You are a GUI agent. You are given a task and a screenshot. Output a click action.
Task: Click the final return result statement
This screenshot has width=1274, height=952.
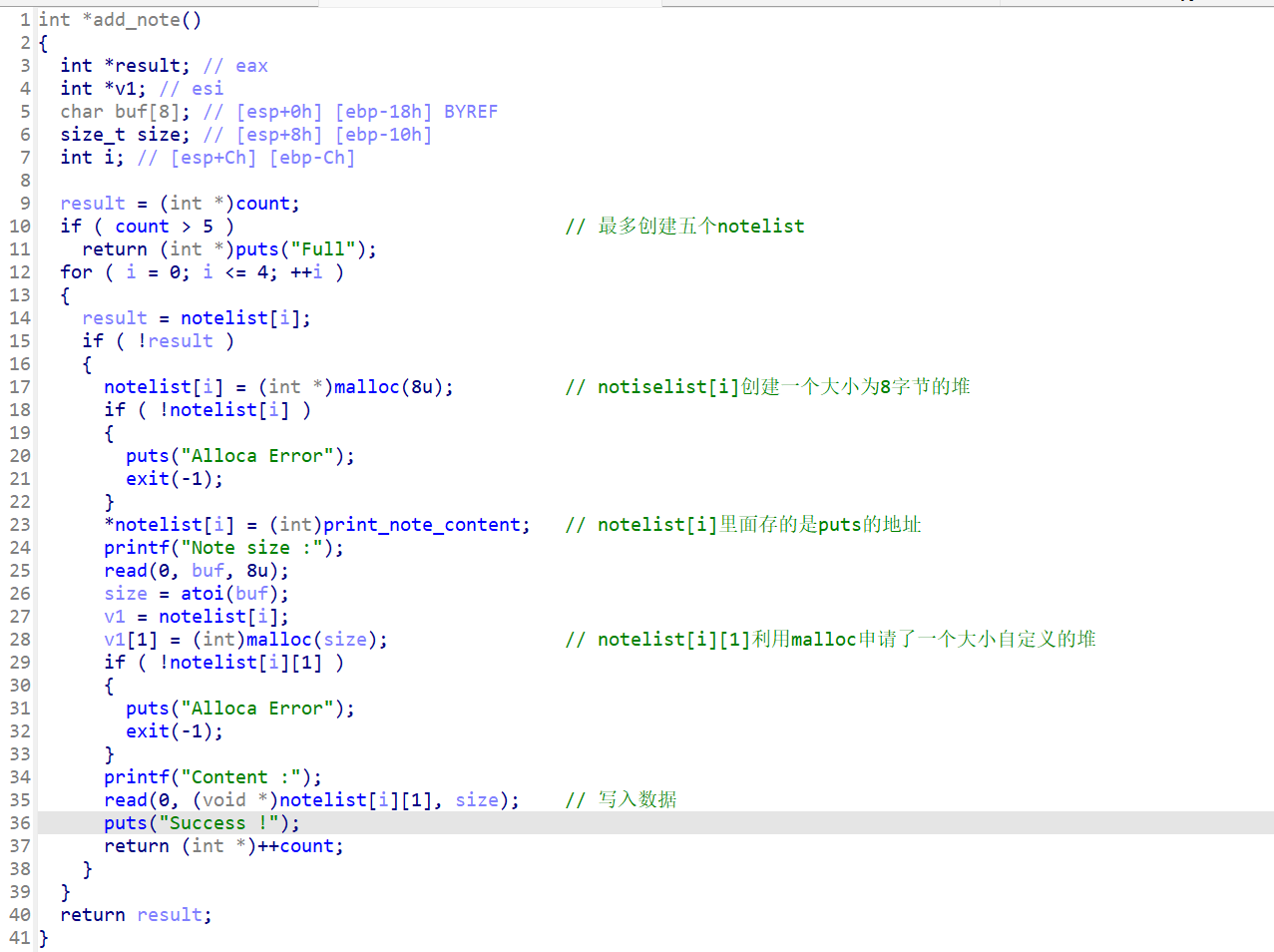pos(136,915)
